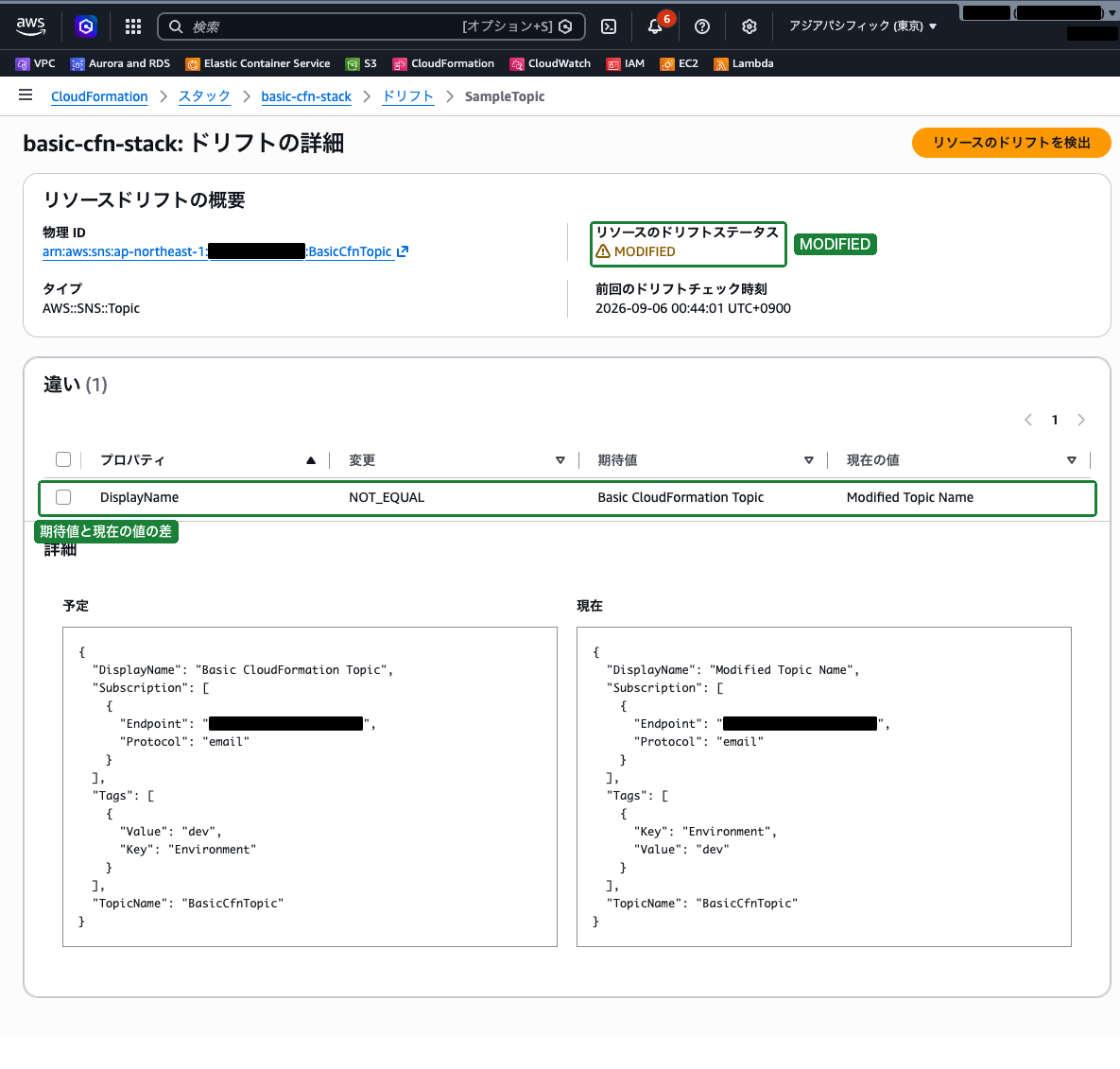Go to the next differences page arrow
Image resolution: width=1120 pixels, height=1069 pixels.
click(x=1081, y=420)
